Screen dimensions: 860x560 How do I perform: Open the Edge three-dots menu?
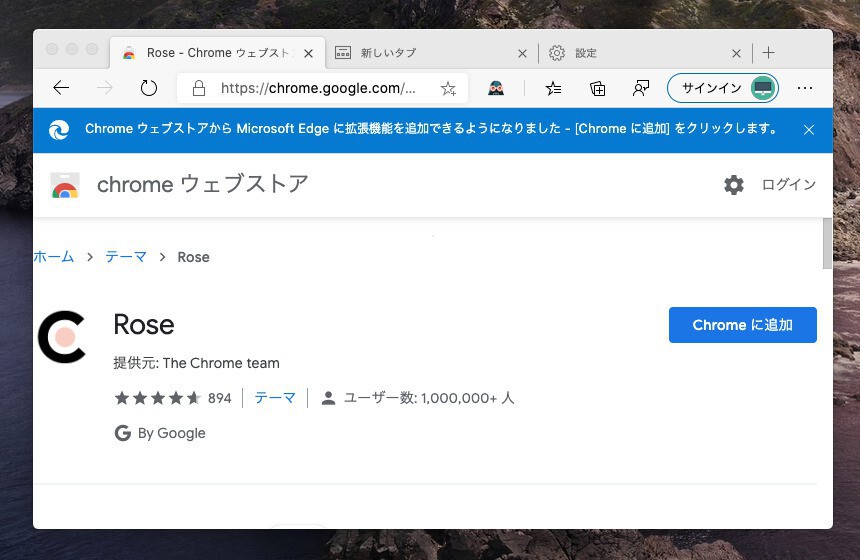(x=806, y=88)
